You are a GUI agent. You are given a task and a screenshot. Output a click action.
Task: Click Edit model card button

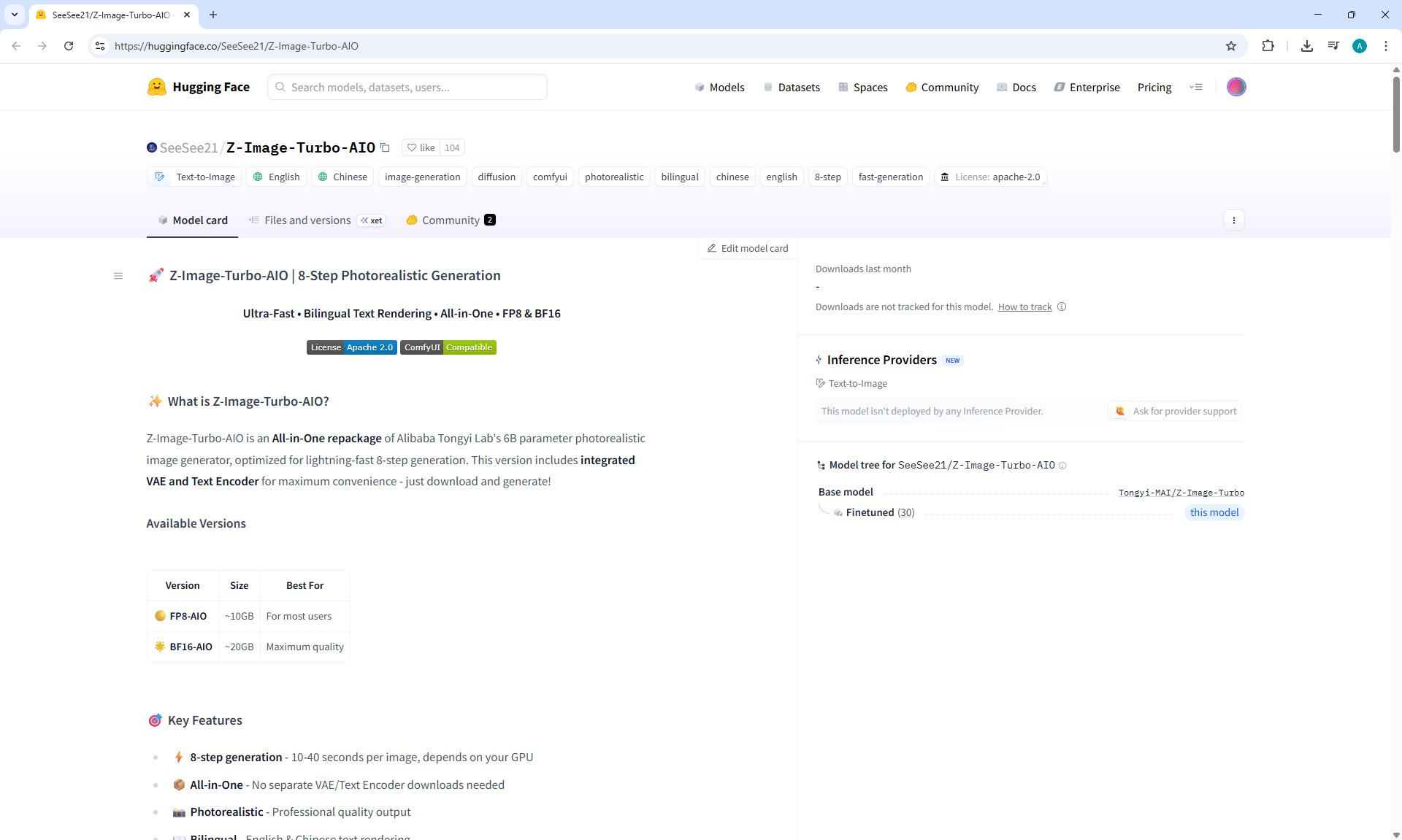point(747,248)
